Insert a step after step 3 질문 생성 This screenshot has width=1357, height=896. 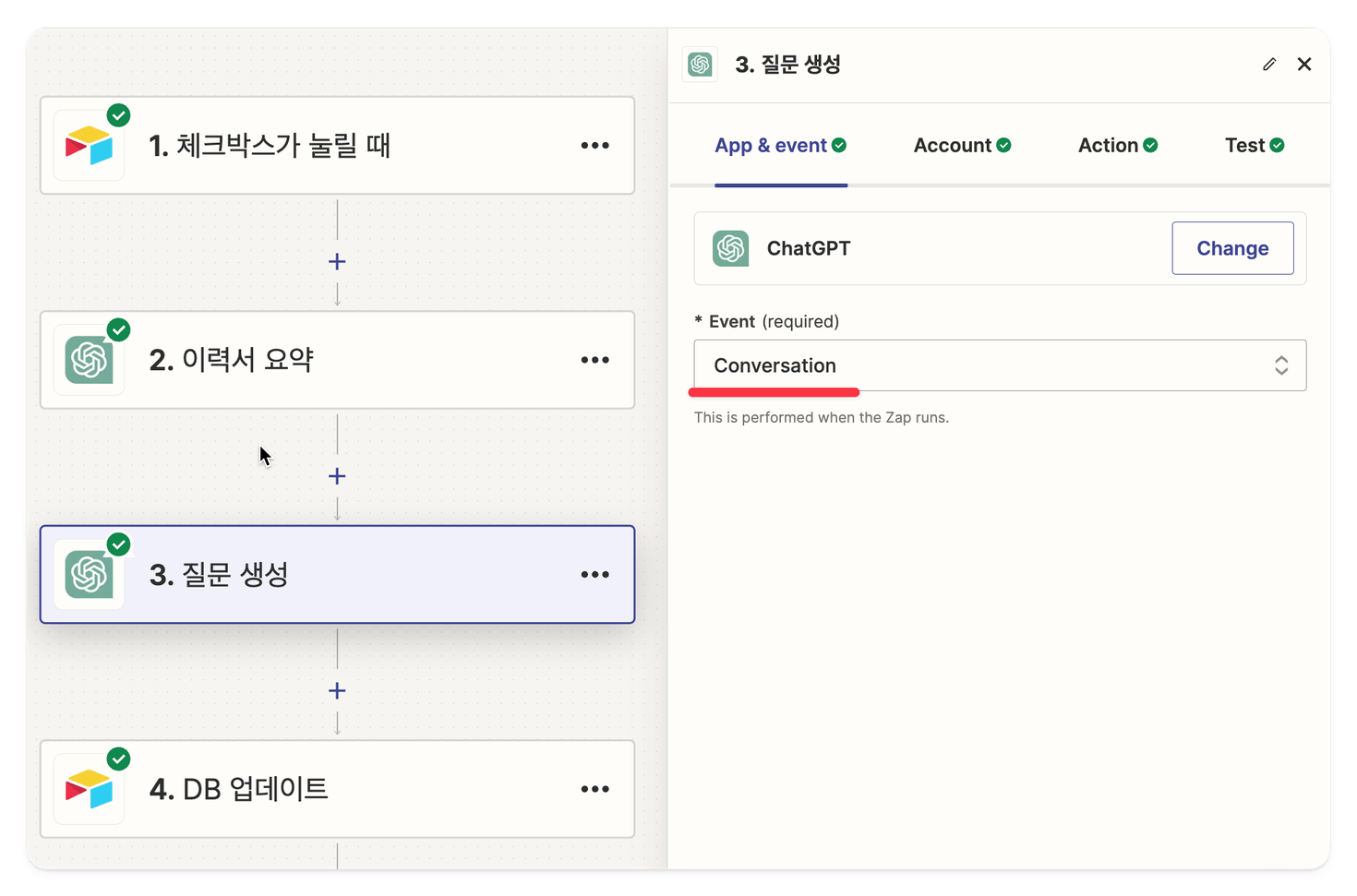pyautogui.click(x=337, y=691)
